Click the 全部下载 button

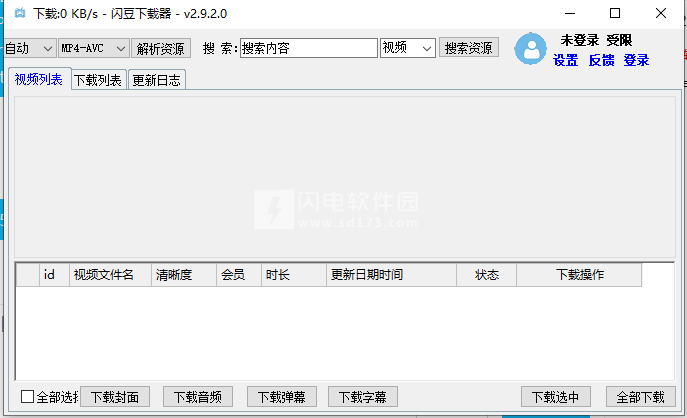click(x=641, y=397)
